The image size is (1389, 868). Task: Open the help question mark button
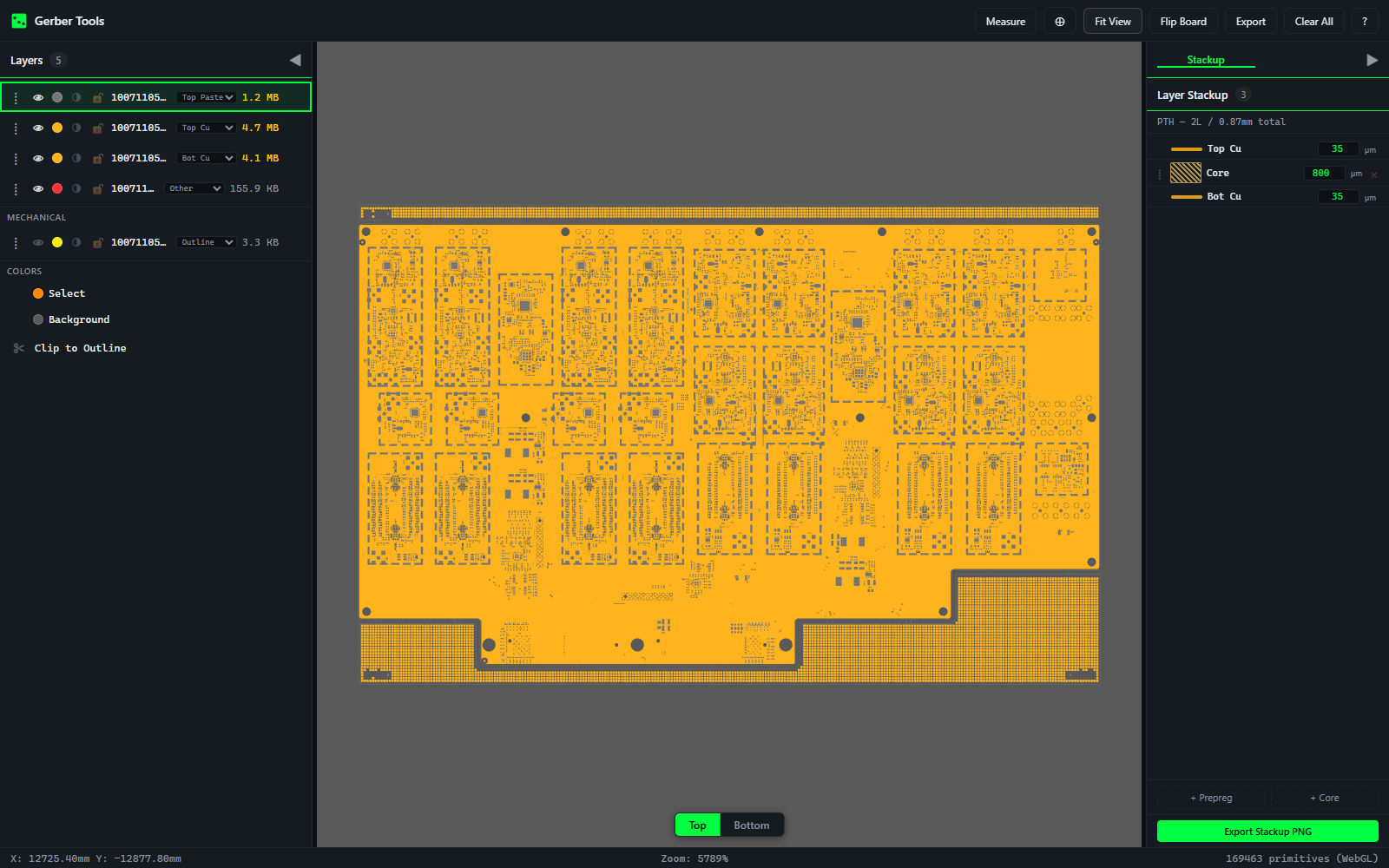(x=1365, y=22)
